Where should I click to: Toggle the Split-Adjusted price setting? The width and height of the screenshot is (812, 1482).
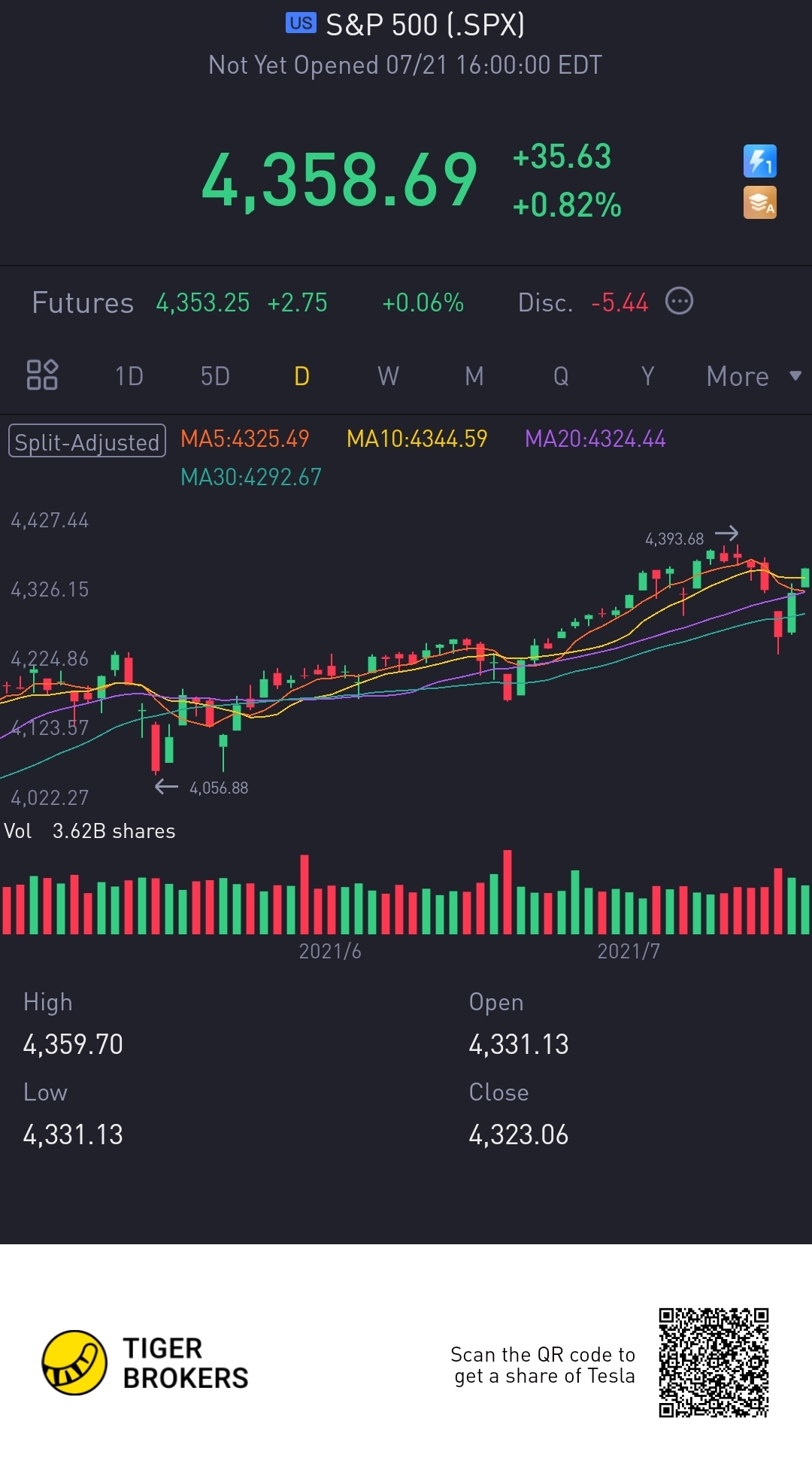pos(86,442)
